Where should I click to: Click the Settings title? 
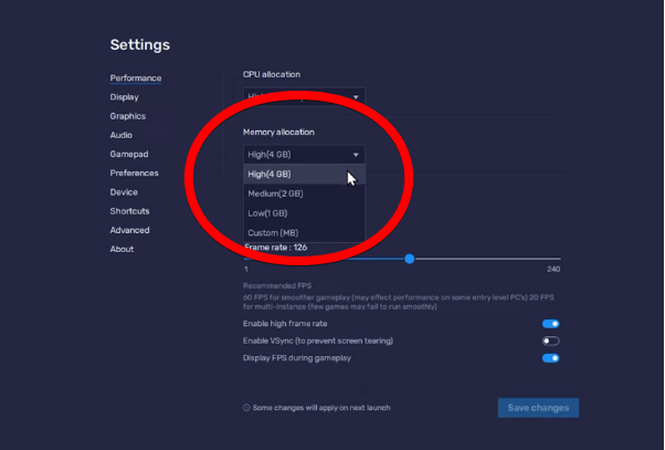[140, 45]
